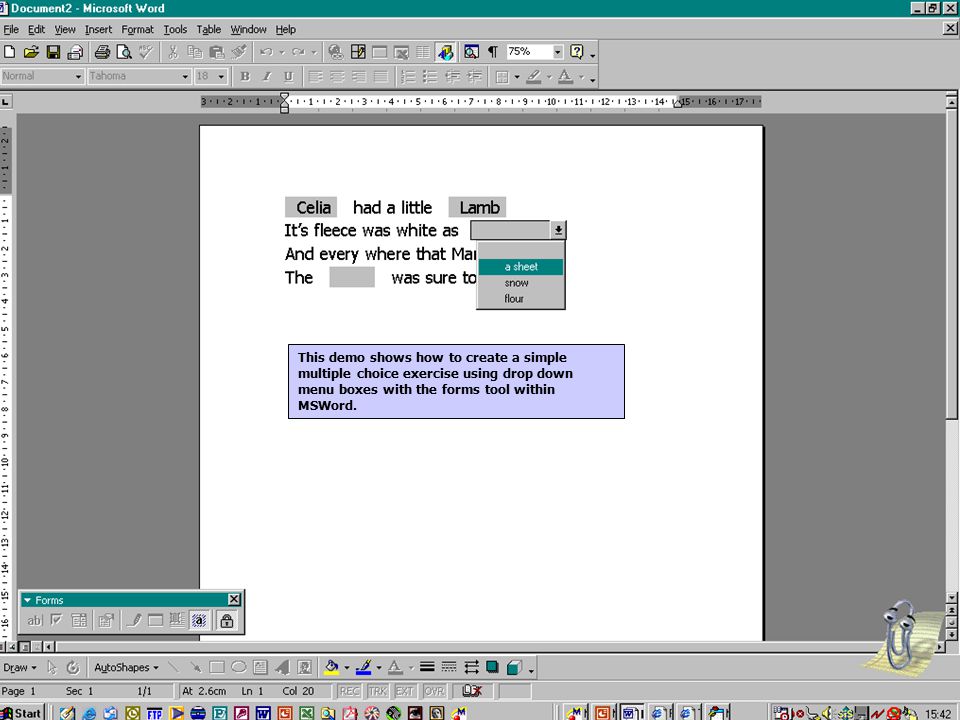Open a file with the Open folder icon
This screenshot has height=720, width=960.
(31, 52)
